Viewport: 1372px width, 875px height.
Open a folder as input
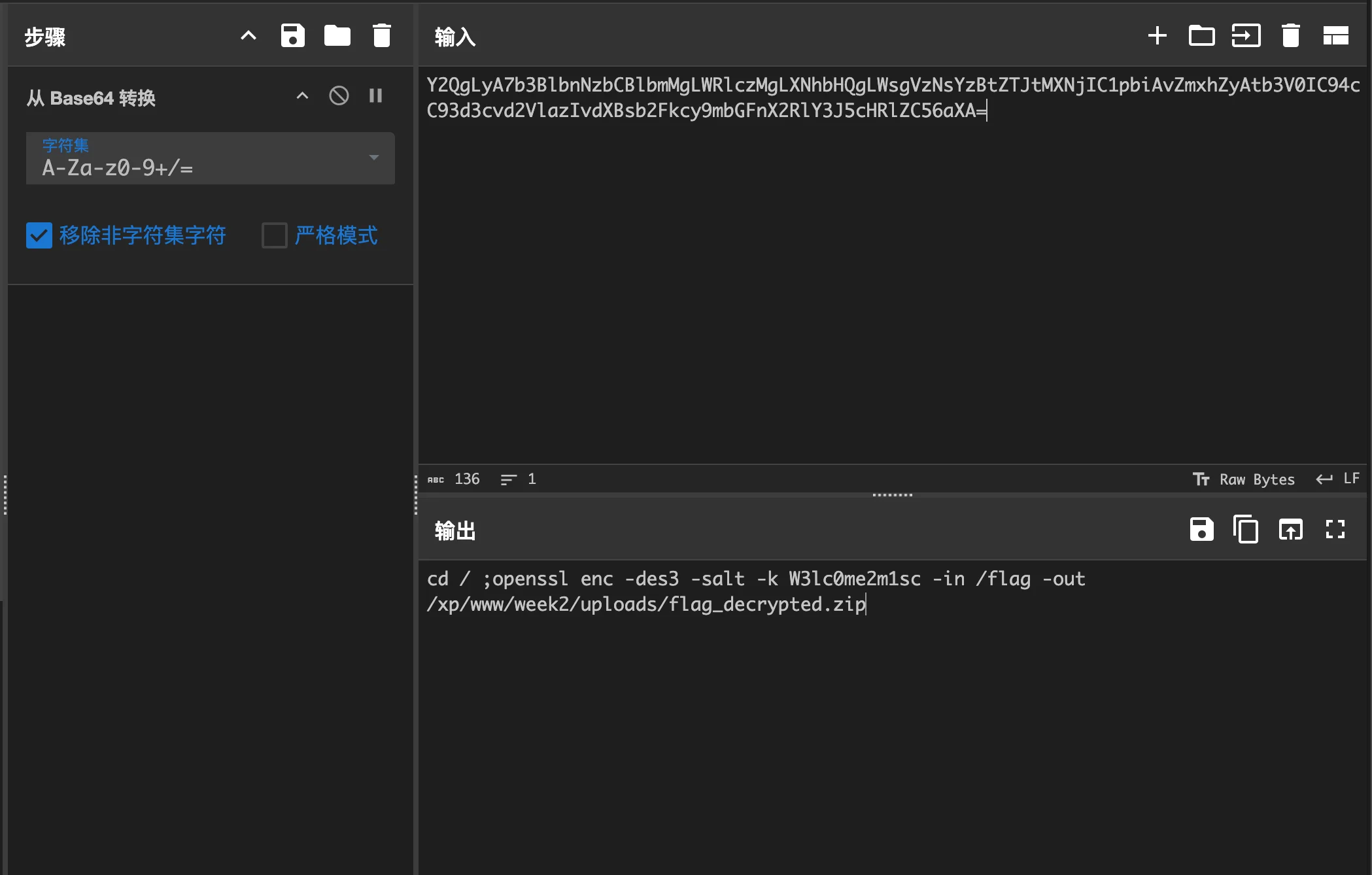(1201, 36)
